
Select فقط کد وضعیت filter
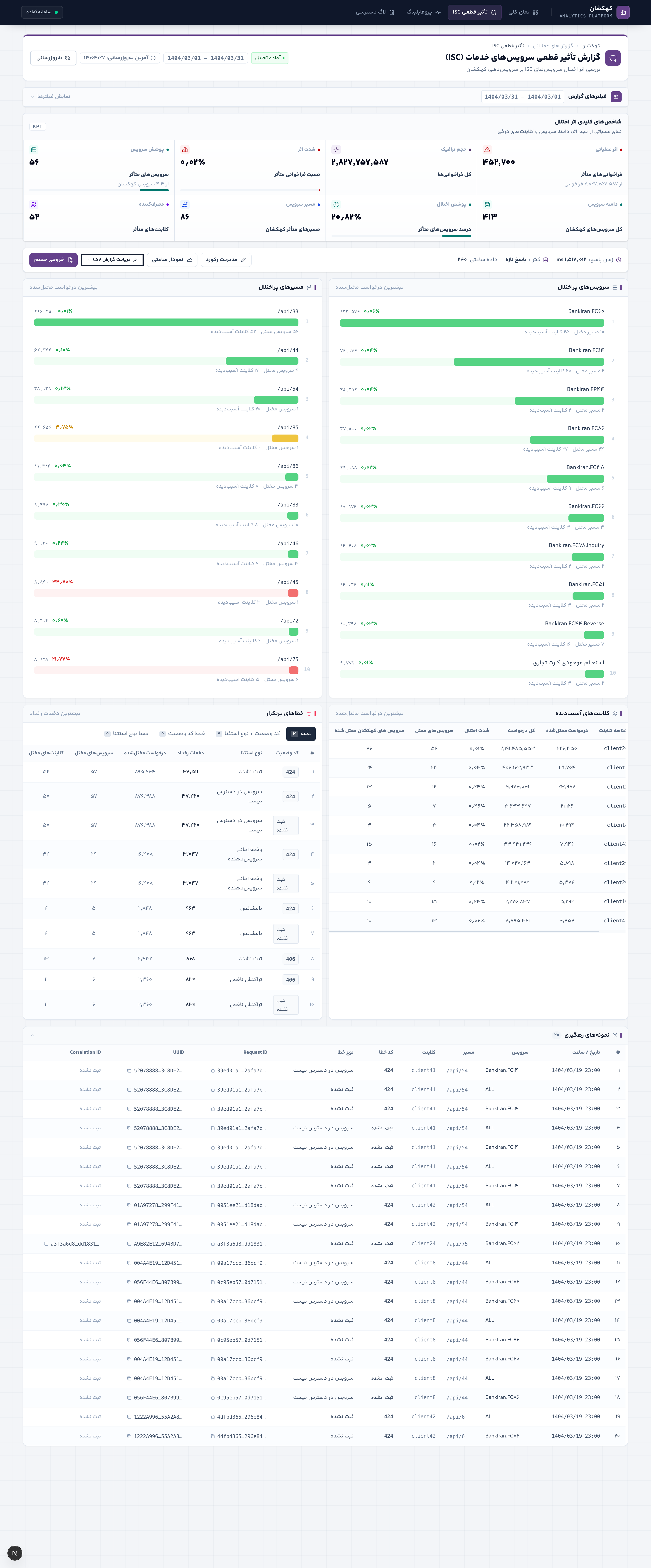[182, 733]
